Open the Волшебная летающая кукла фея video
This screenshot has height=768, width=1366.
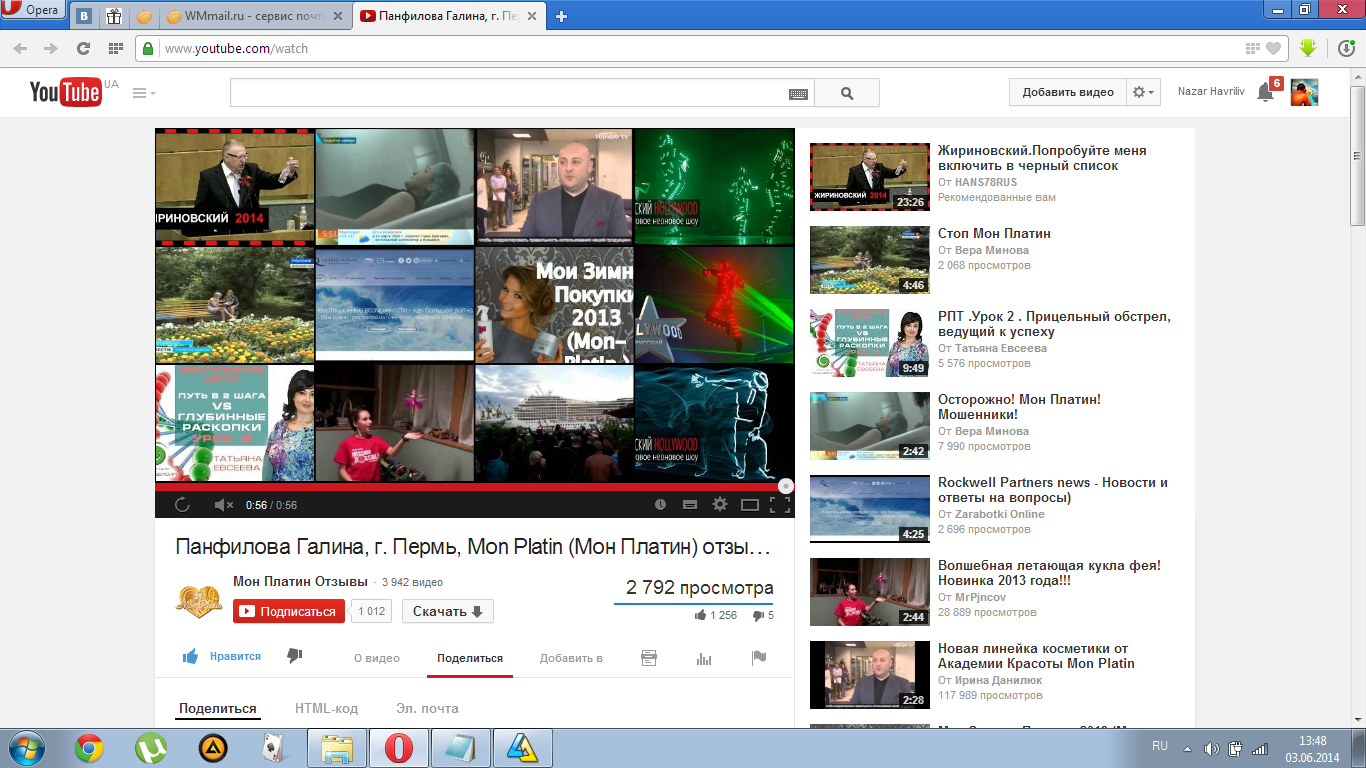click(1049, 573)
